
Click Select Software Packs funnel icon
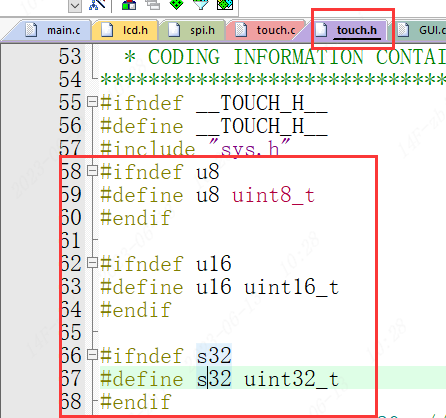pyautogui.click(x=201, y=5)
